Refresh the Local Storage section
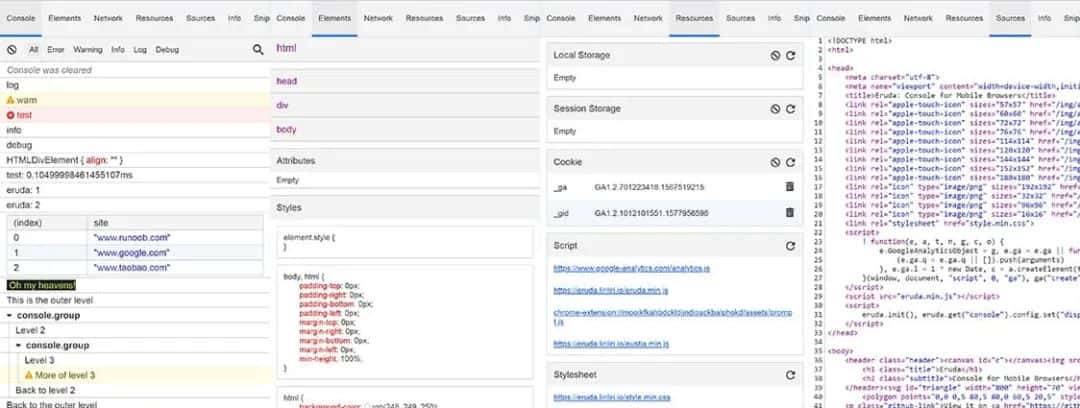 (790, 56)
